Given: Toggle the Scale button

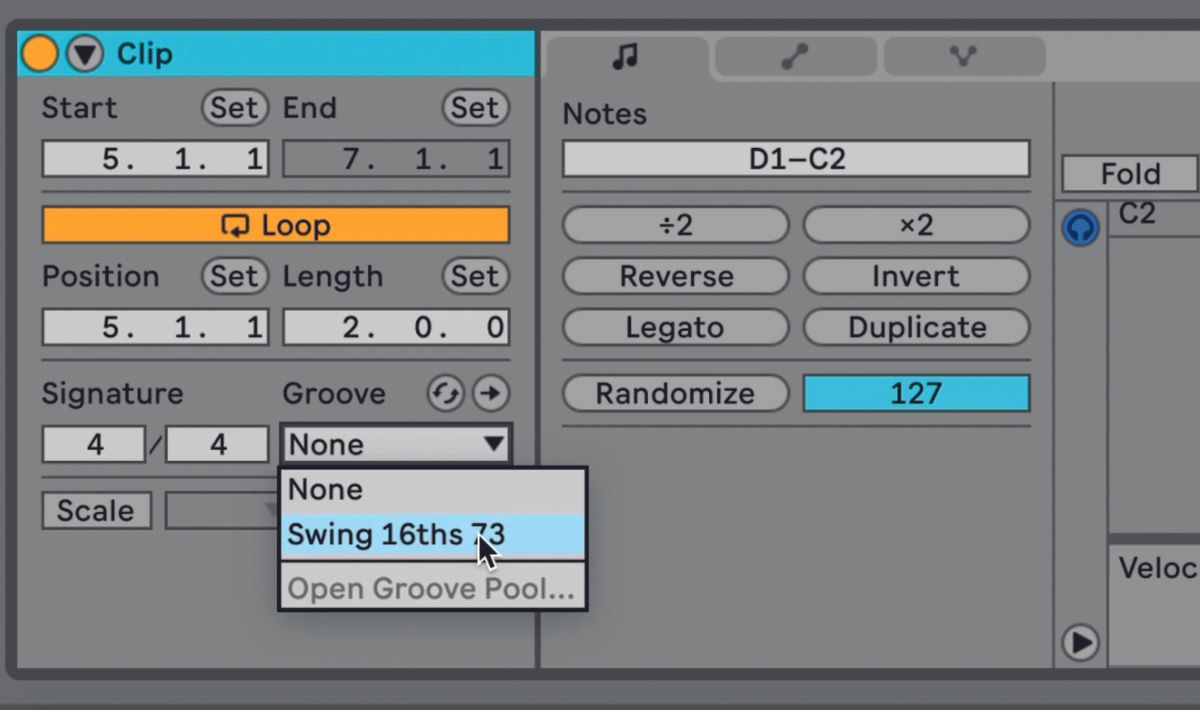Looking at the screenshot, I should pos(96,511).
